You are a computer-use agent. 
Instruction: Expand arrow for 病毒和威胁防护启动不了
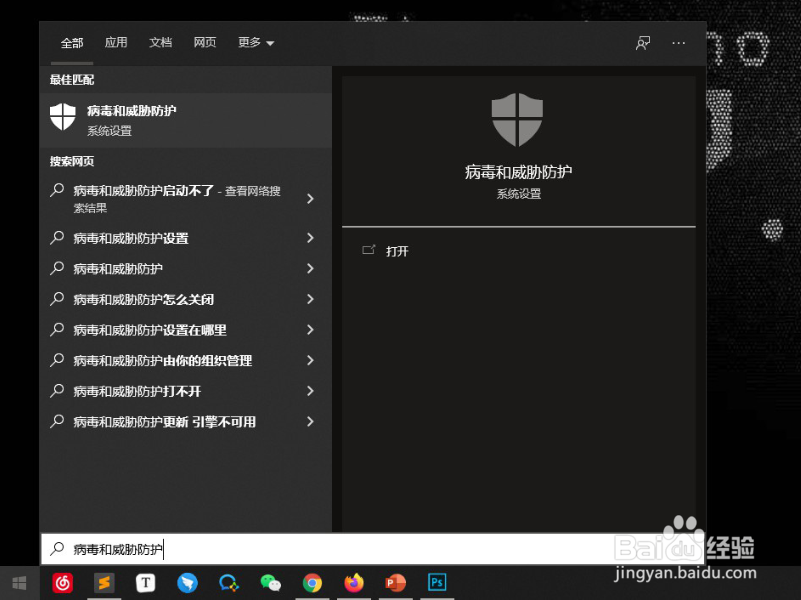coord(310,199)
